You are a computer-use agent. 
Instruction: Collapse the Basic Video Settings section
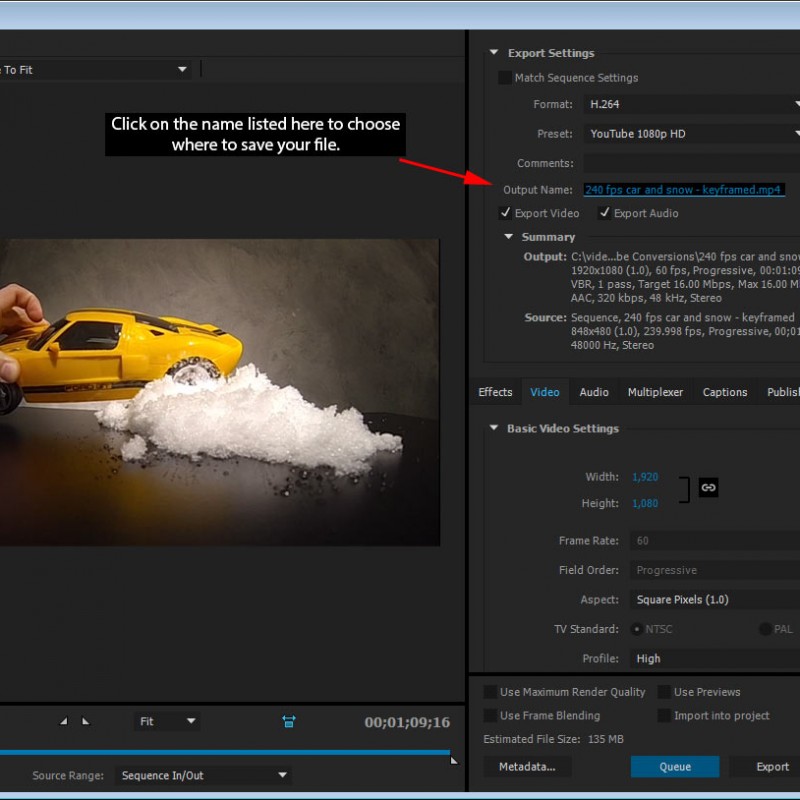[493, 428]
